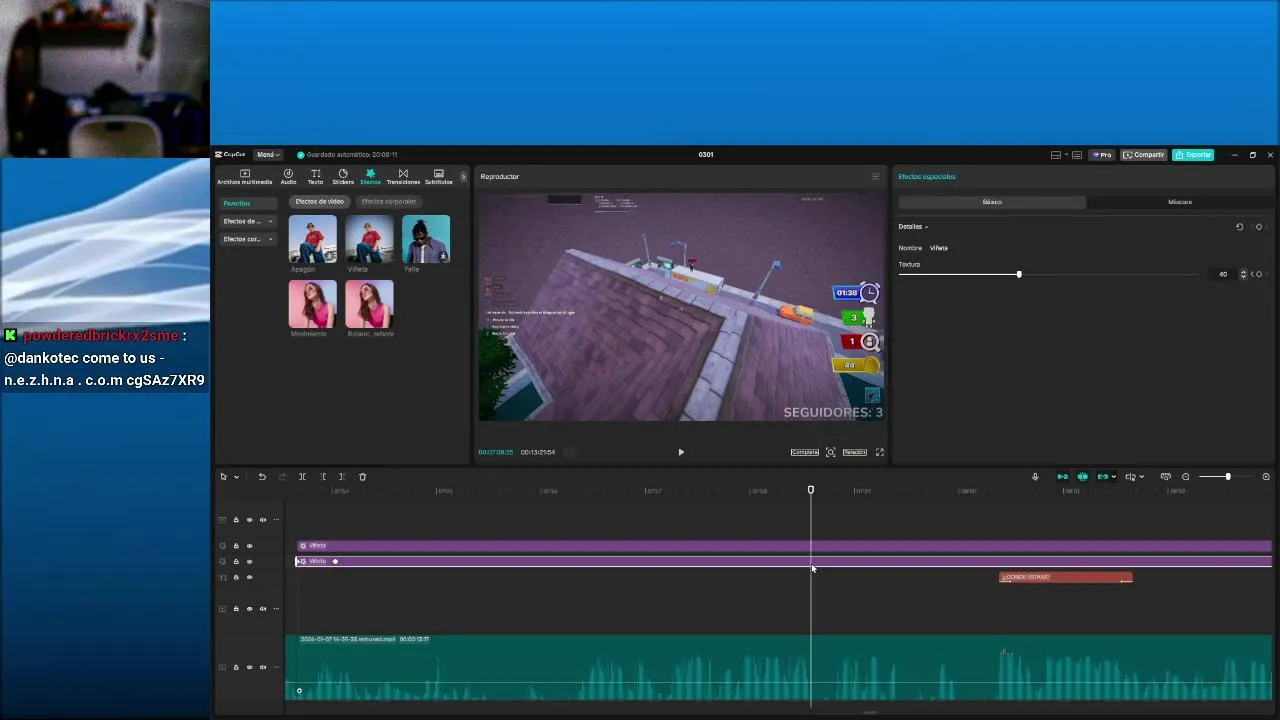The height and width of the screenshot is (720, 1280).
Task: Delete left of playhead
Action: pos(323,477)
